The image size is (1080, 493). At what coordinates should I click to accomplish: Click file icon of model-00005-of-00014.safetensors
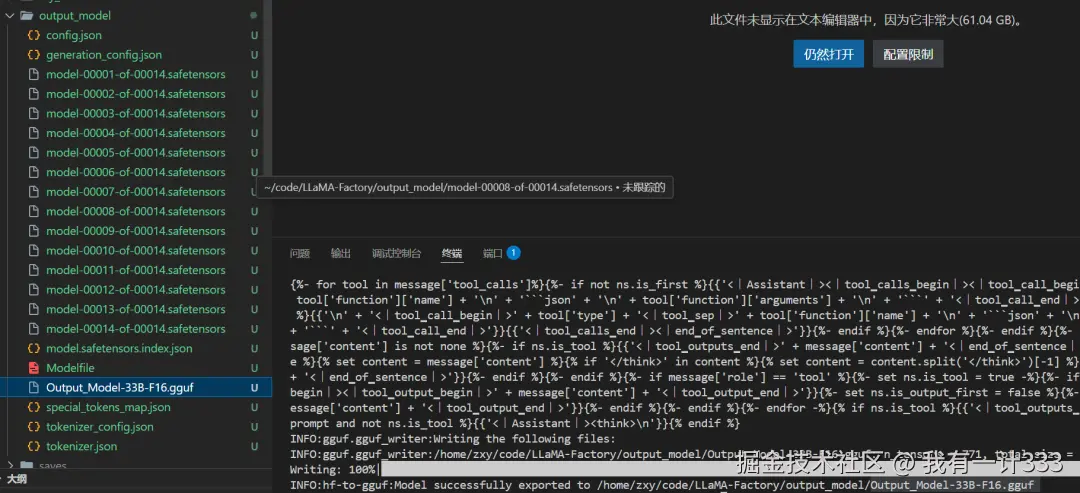pos(32,152)
